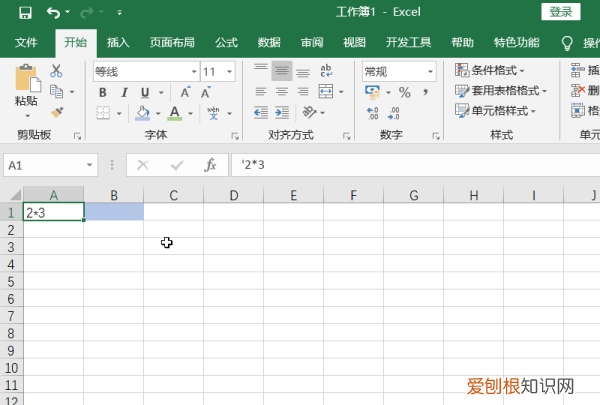Expand the Copy options arrow

click(72, 92)
